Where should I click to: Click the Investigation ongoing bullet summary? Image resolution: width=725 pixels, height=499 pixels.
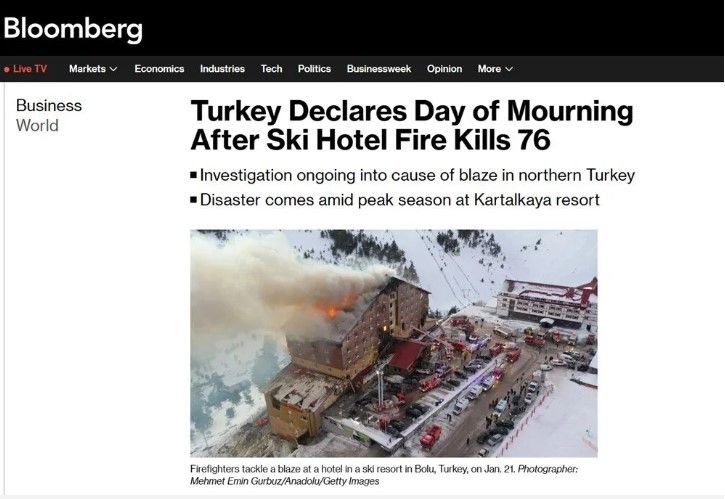tap(412, 175)
